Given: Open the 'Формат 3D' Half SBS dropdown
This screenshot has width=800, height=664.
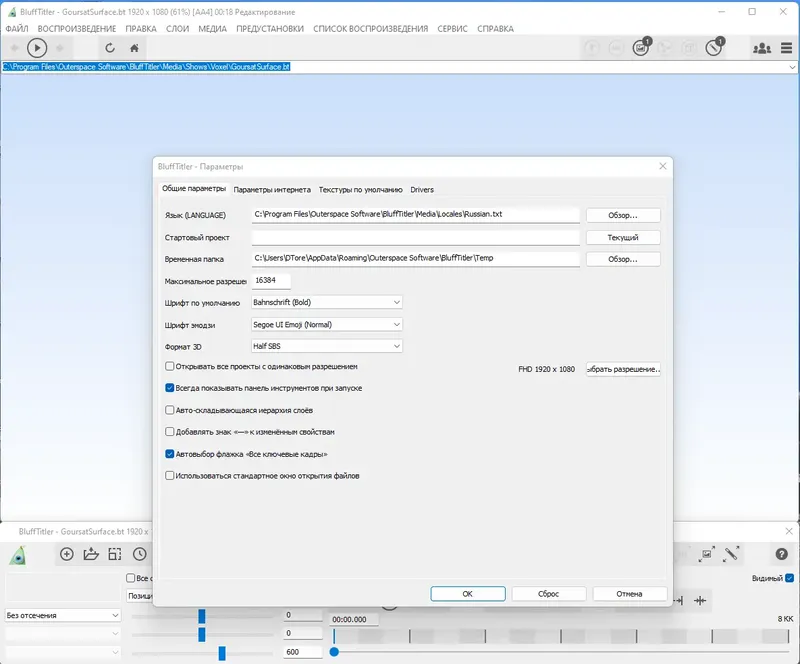Looking at the screenshot, I should pos(327,346).
